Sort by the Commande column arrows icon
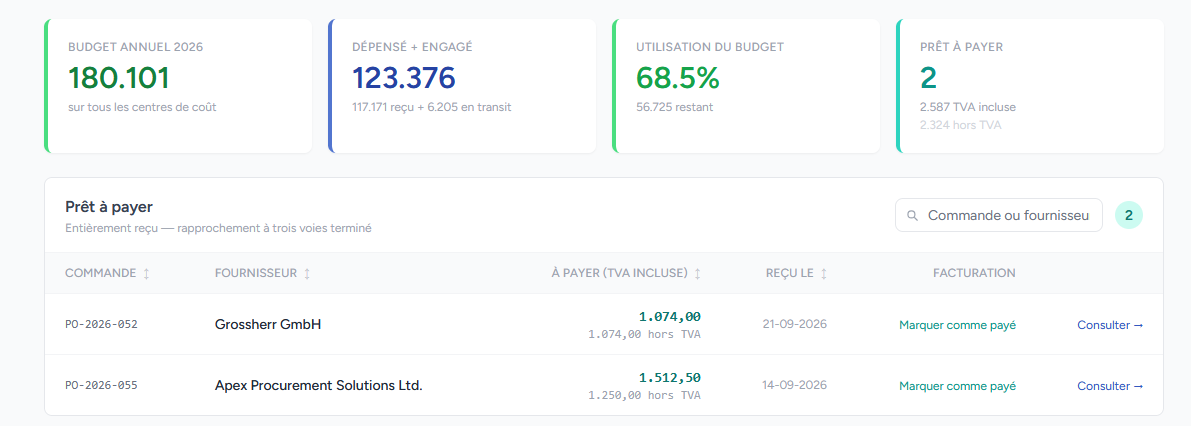 coord(146,273)
